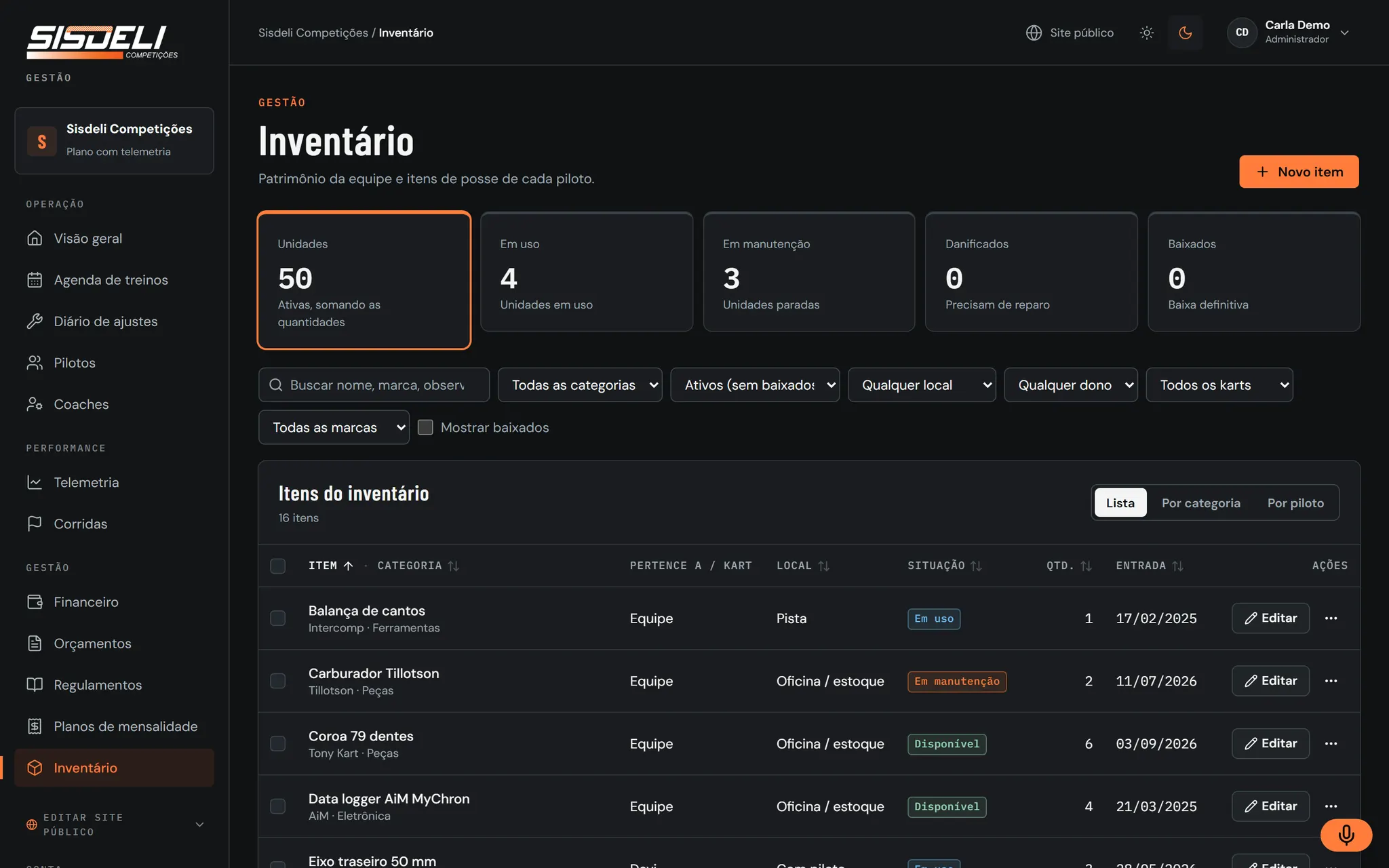Switch to the Por categoria view
1389x868 pixels.
(x=1200, y=502)
